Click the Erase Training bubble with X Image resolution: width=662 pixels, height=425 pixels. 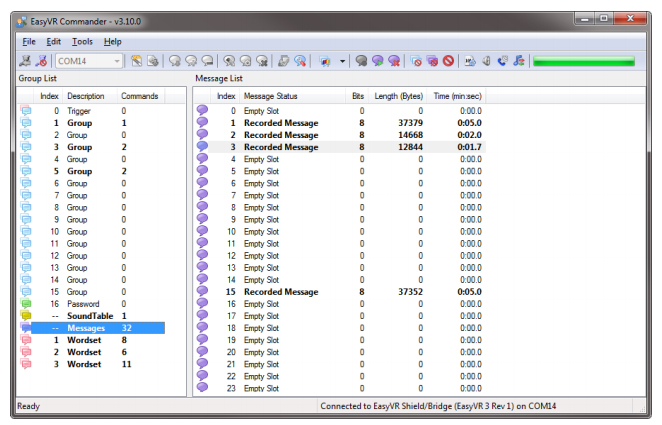262,61
